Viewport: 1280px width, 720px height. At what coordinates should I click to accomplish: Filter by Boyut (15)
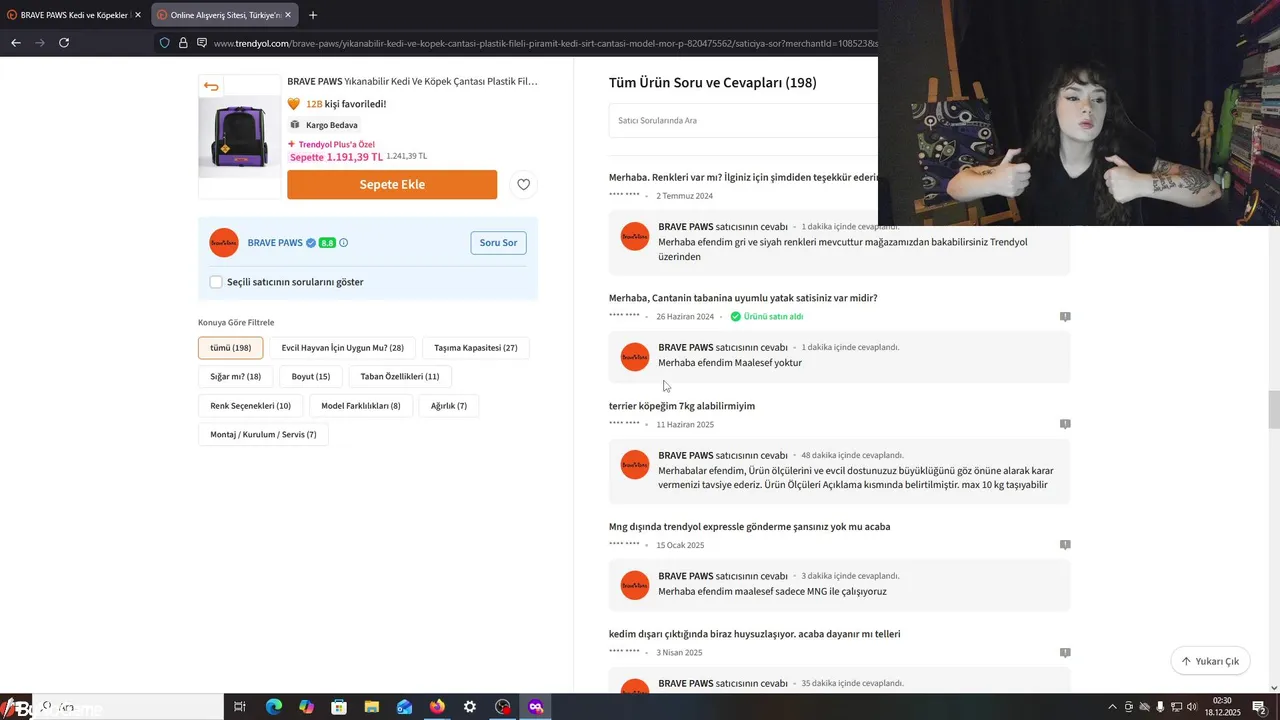point(311,377)
